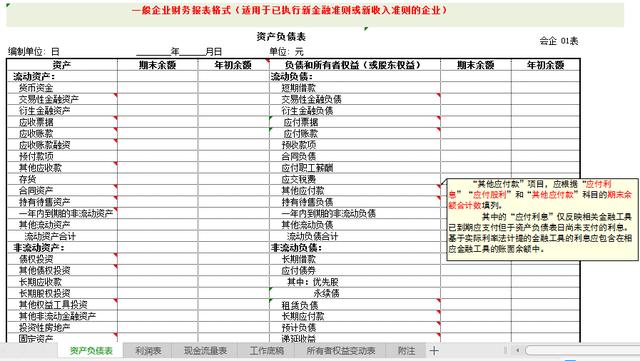640x361 pixels.
Task: Switch to the 附注 sheet tab
Action: [x=406, y=350]
